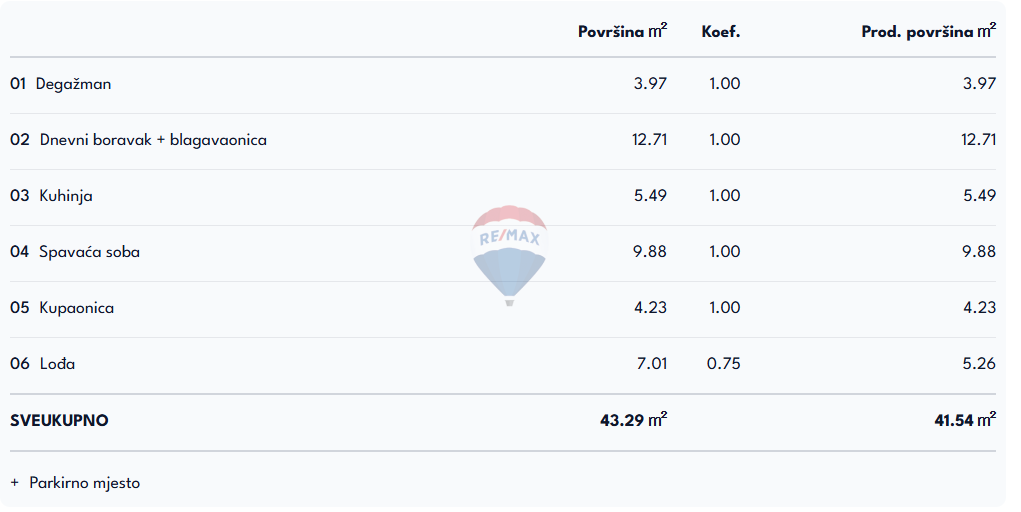Click the 0.75 coefficient for Lođa
This screenshot has width=1021, height=512.
coord(724,364)
